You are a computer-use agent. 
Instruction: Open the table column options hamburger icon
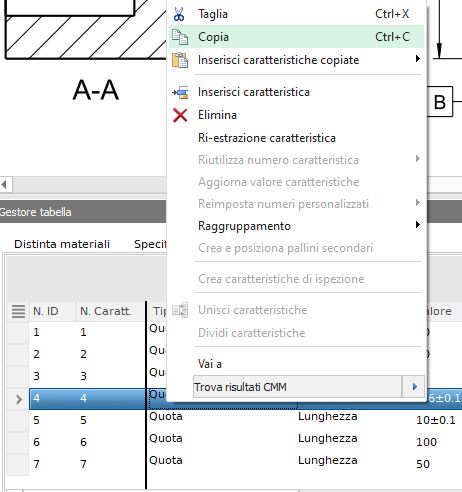coord(18,311)
